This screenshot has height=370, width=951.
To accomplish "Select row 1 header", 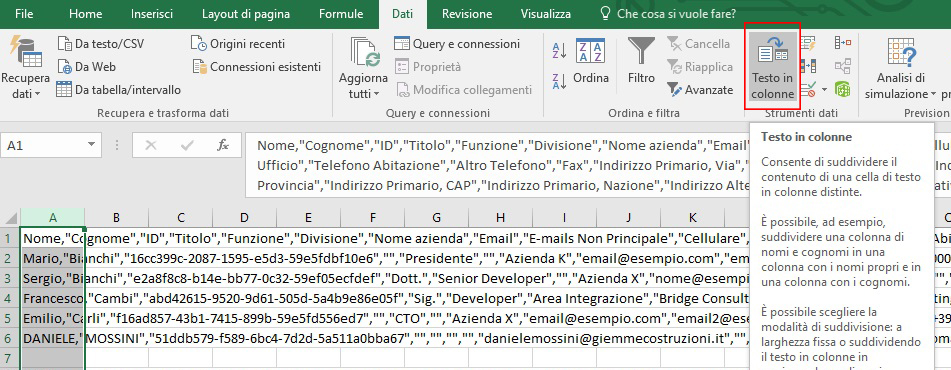I will 10,238.
